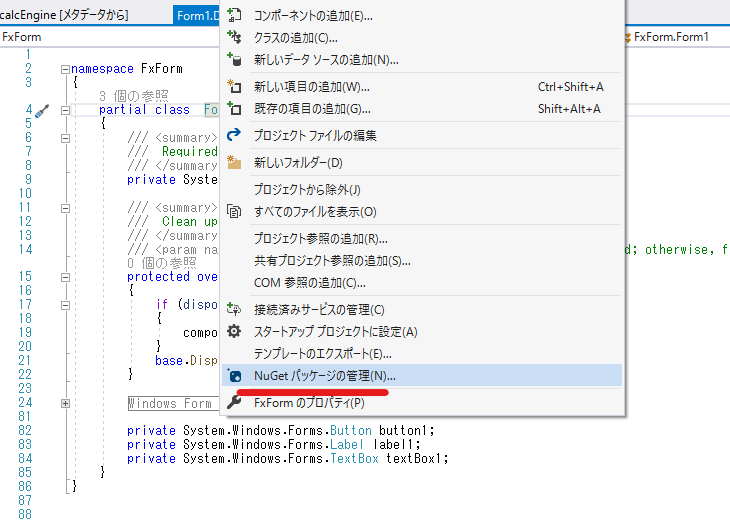The height and width of the screenshot is (525, 730).
Task: Click the new item icon beside 新しい項目の追加
Action: pos(234,86)
